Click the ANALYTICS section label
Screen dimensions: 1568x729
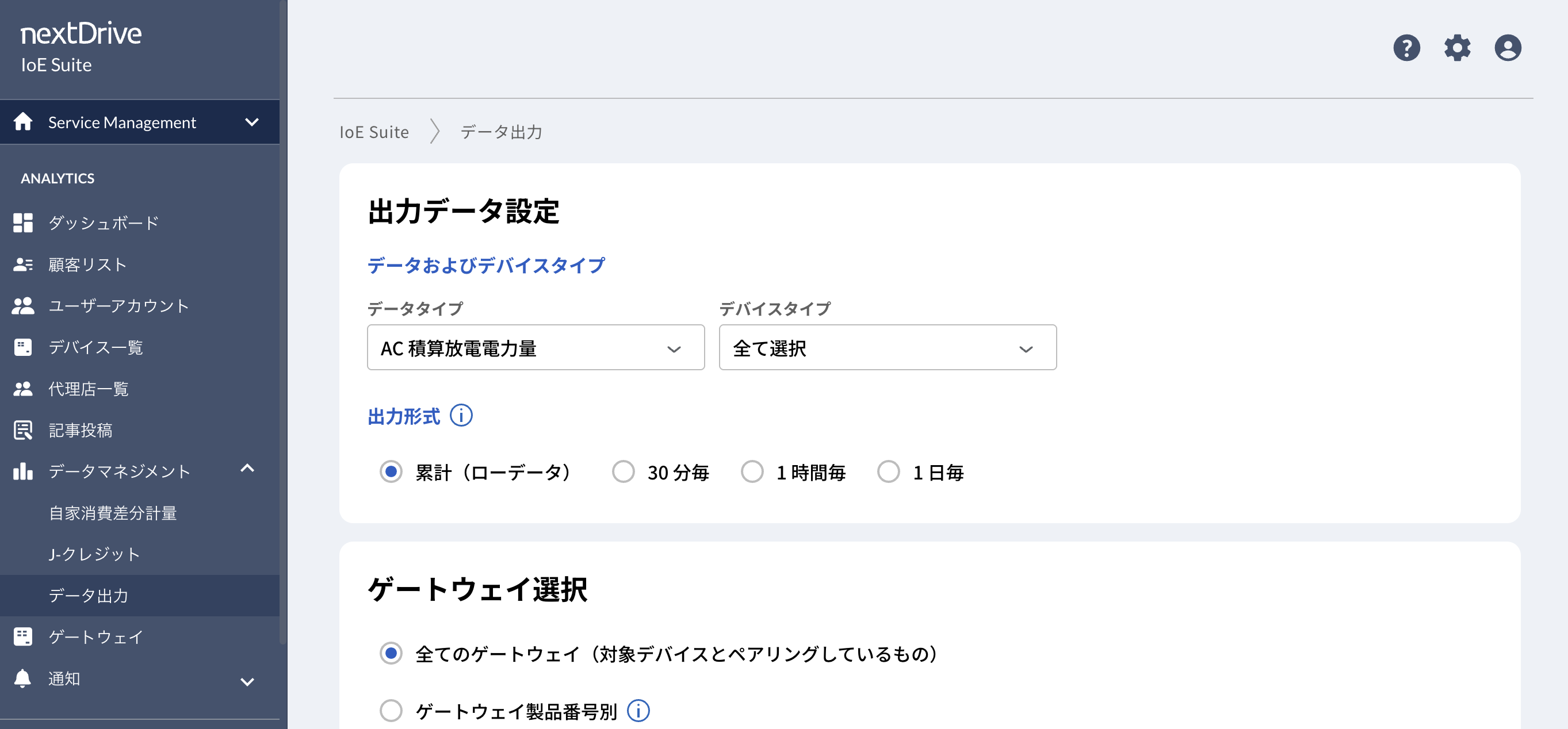click(57, 178)
